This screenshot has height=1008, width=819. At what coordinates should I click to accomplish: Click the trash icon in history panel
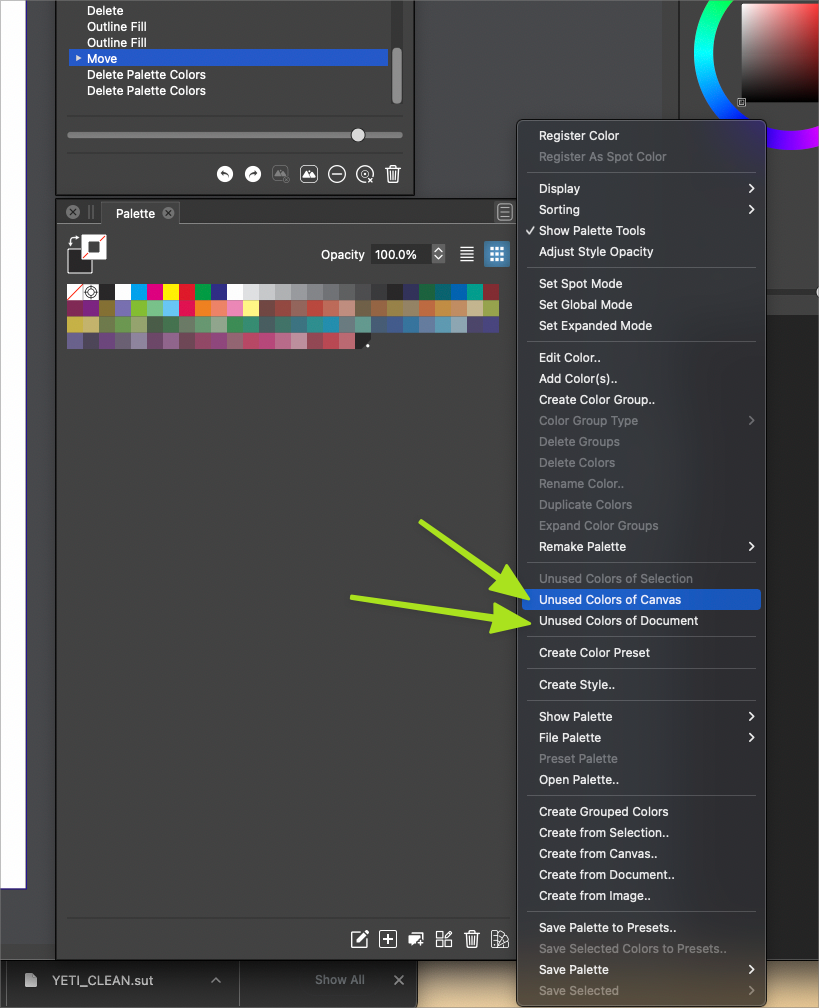[x=393, y=174]
